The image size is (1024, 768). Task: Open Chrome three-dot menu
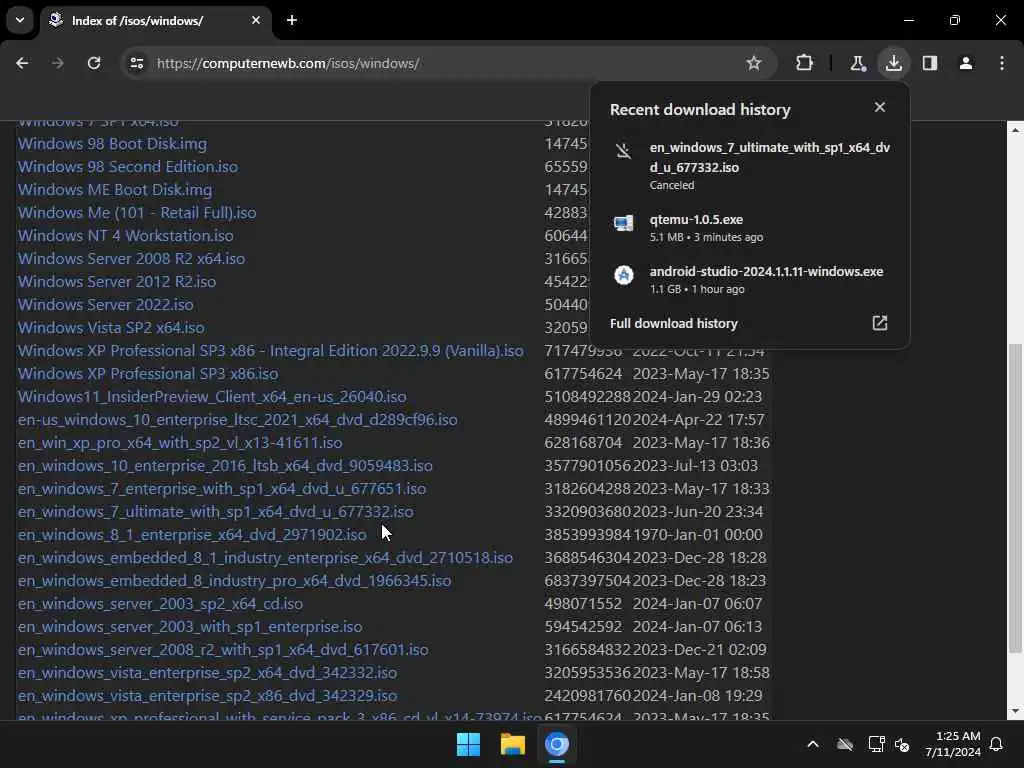tap(1002, 63)
